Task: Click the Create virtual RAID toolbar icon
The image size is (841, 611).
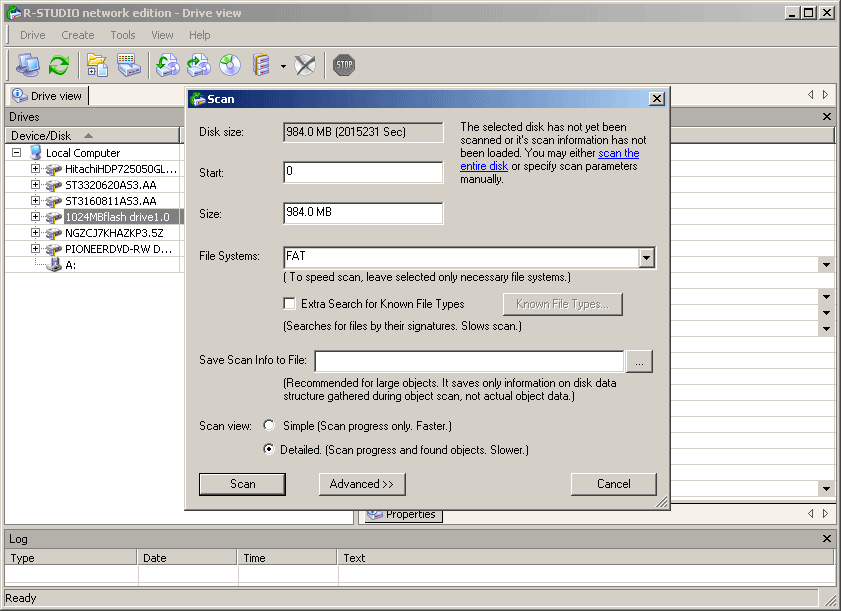Action: [x=261, y=65]
